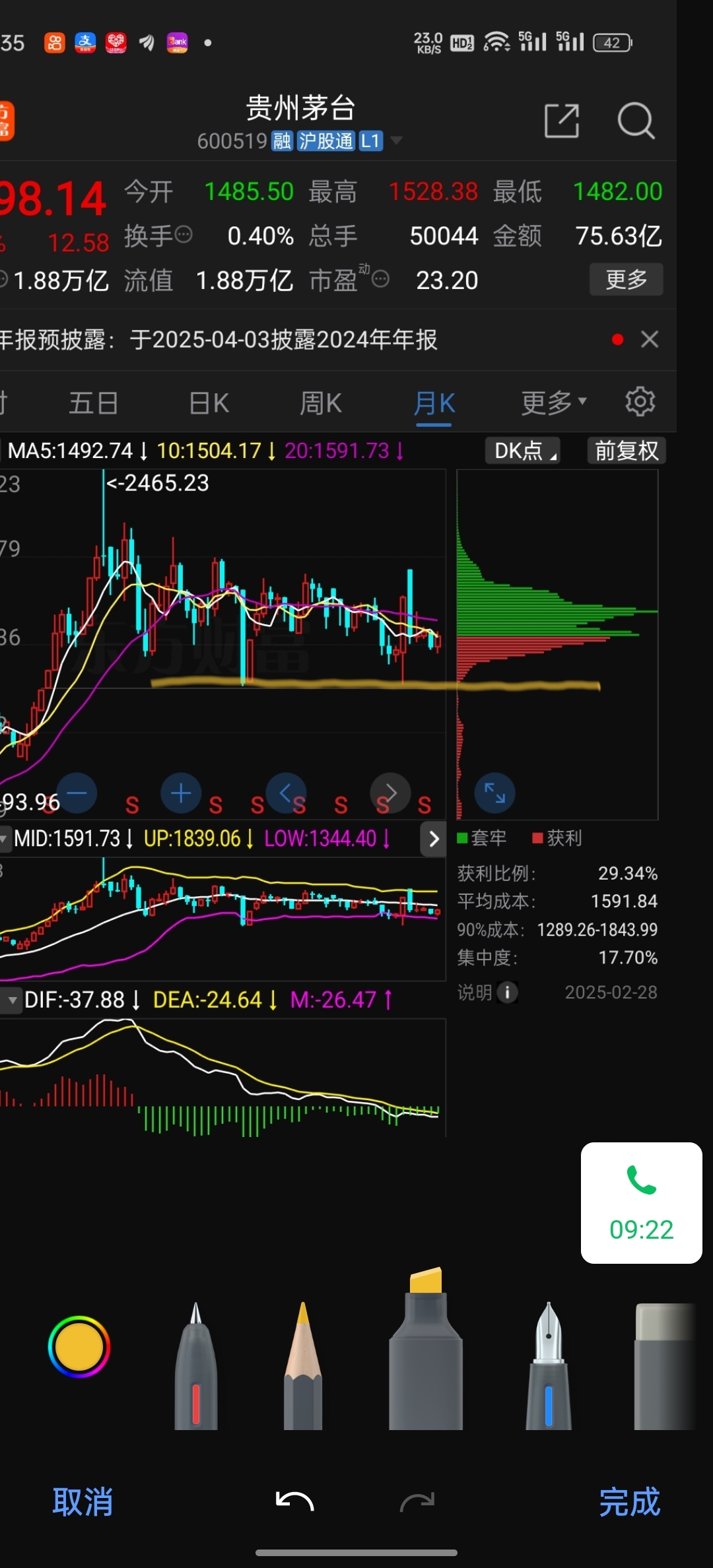713x1568 pixels.
Task: Tap the 集中度 17.70% value
Action: click(x=628, y=957)
